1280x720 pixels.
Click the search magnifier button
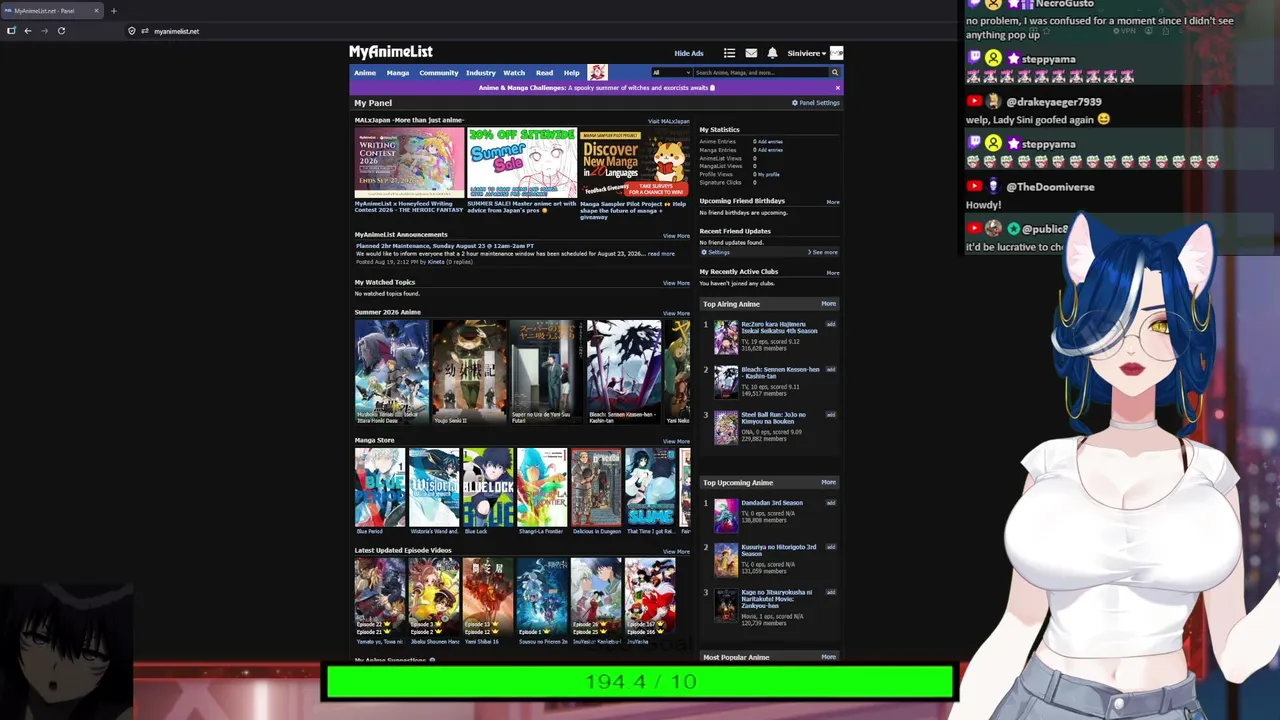tap(834, 72)
